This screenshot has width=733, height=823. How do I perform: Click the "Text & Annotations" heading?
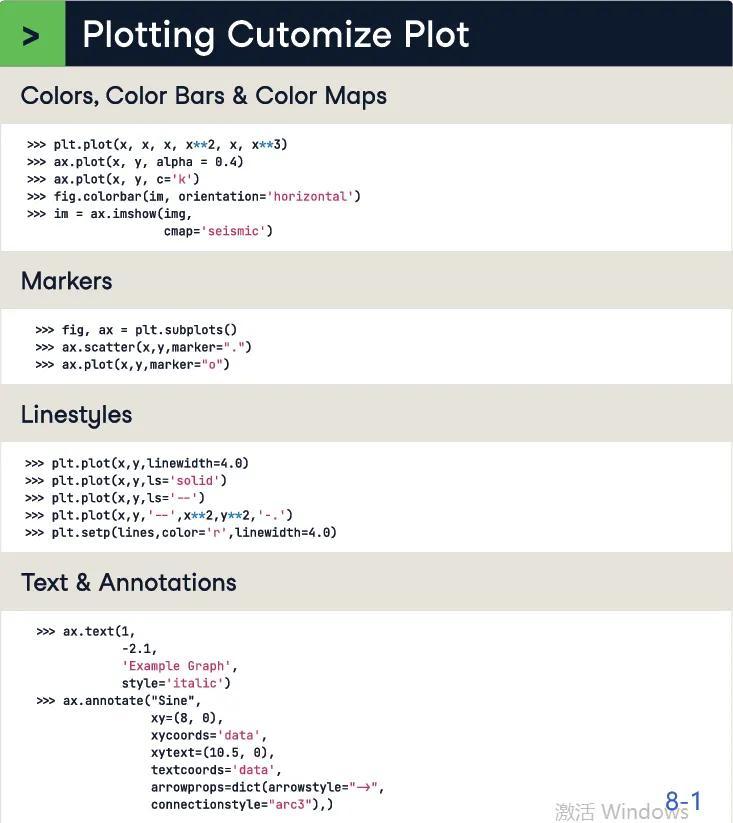click(128, 583)
